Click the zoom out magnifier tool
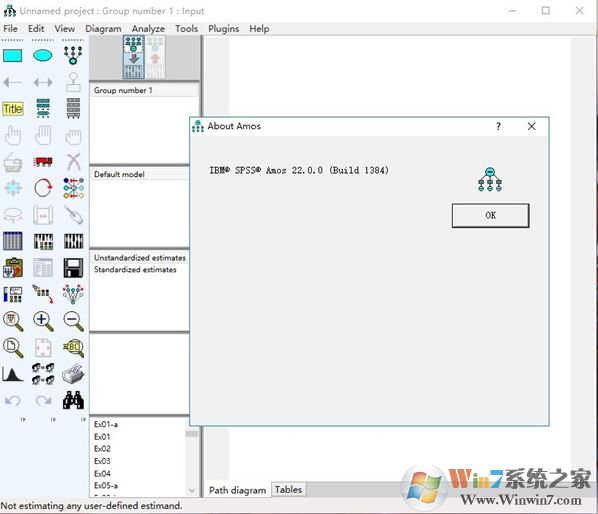Screen dimensions: 598x514 tap(73, 321)
